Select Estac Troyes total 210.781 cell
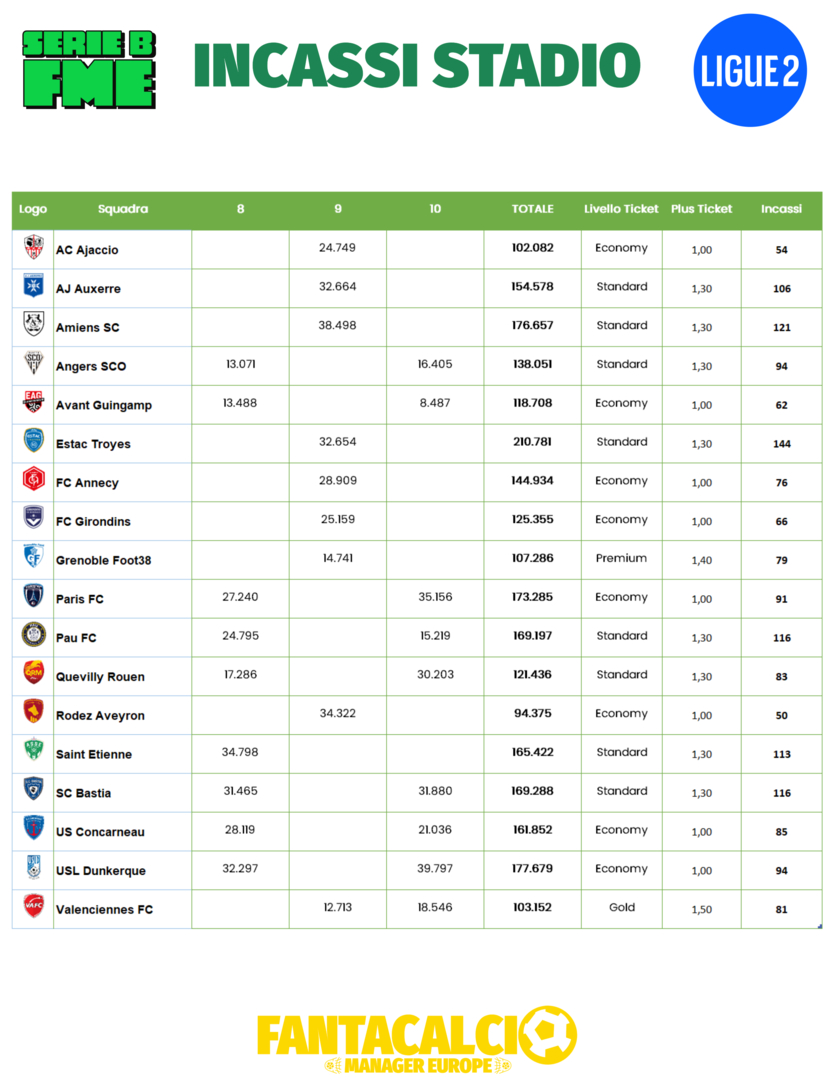The height and width of the screenshot is (1080, 835). click(x=532, y=442)
